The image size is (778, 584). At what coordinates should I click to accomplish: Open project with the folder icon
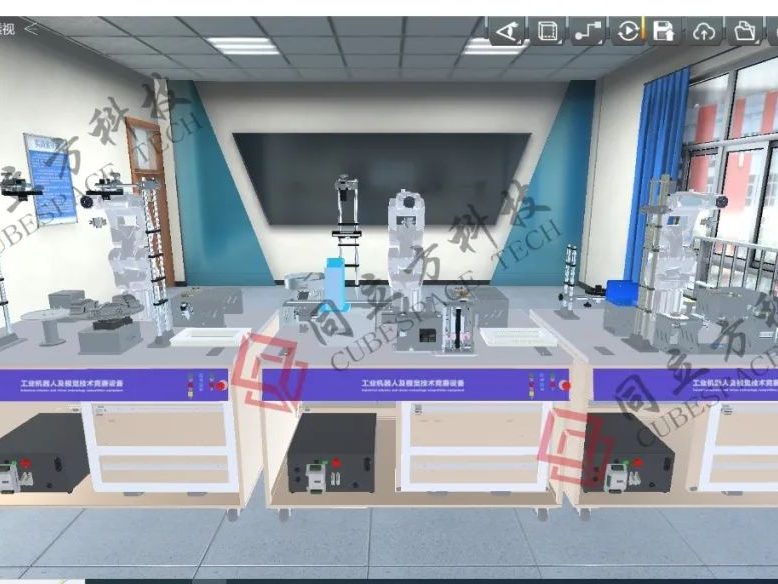(x=743, y=32)
